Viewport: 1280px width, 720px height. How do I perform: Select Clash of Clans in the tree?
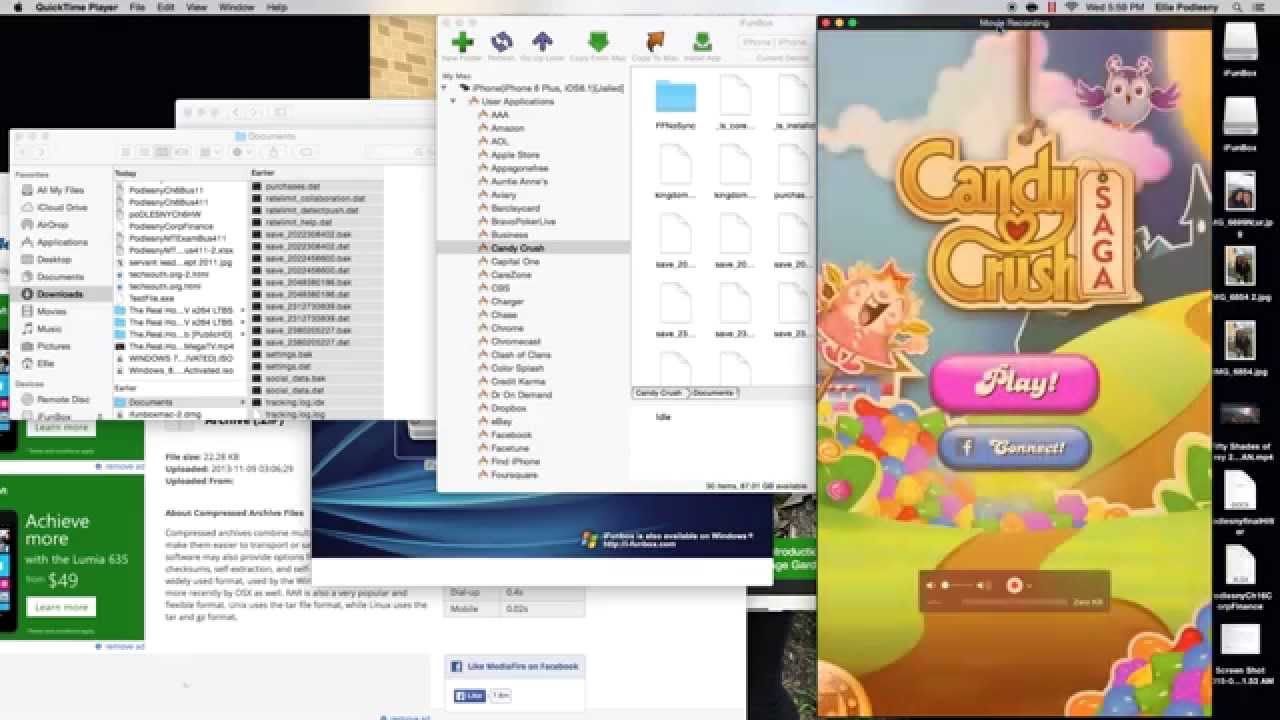tap(520, 355)
